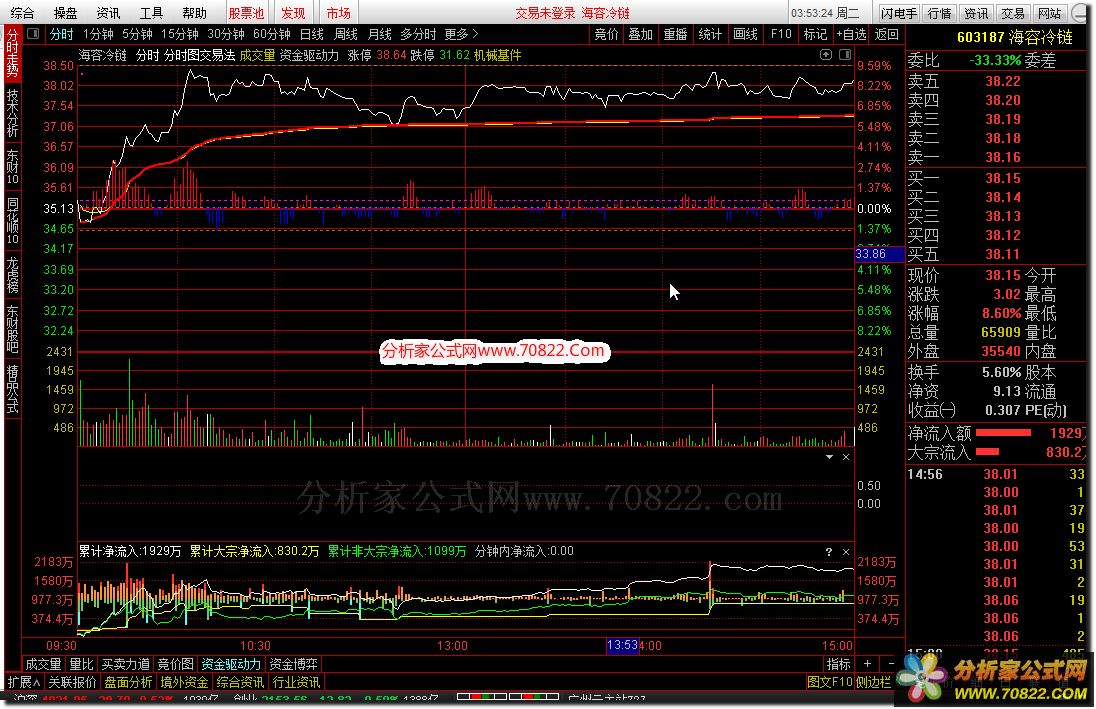Select the 周线 period

click(345, 34)
